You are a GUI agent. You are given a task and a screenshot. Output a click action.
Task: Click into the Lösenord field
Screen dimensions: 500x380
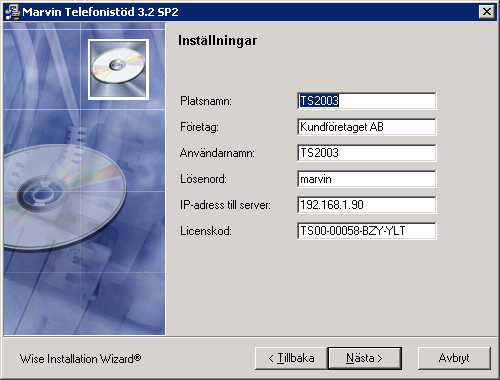pos(366,179)
